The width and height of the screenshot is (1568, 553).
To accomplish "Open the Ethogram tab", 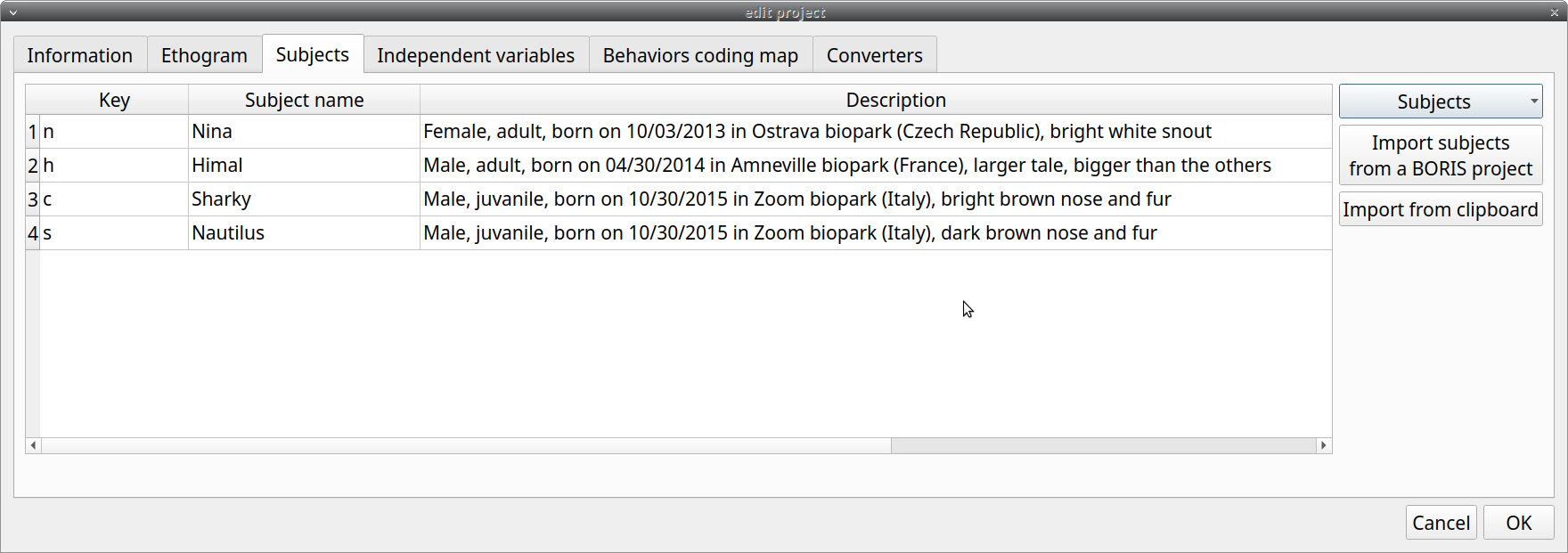I will pos(204,55).
